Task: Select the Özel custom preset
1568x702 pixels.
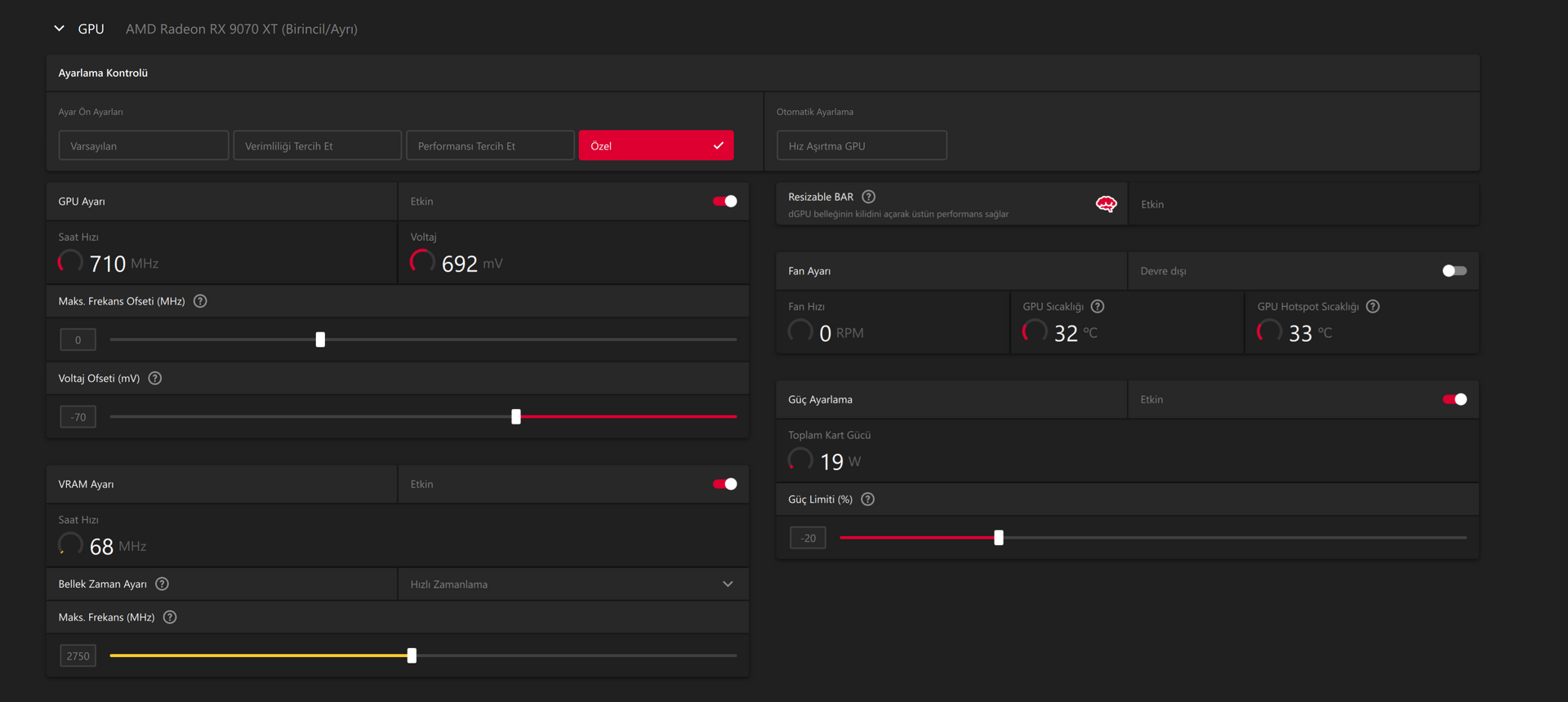Action: tap(656, 145)
